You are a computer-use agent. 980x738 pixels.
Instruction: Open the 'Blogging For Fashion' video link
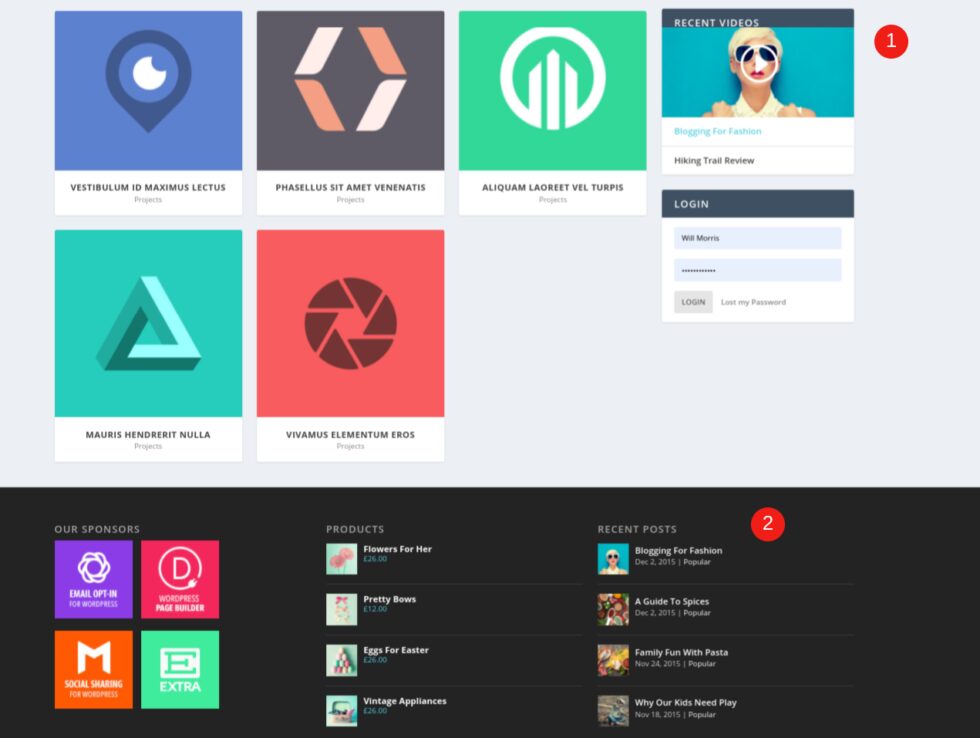pyautogui.click(x=716, y=131)
